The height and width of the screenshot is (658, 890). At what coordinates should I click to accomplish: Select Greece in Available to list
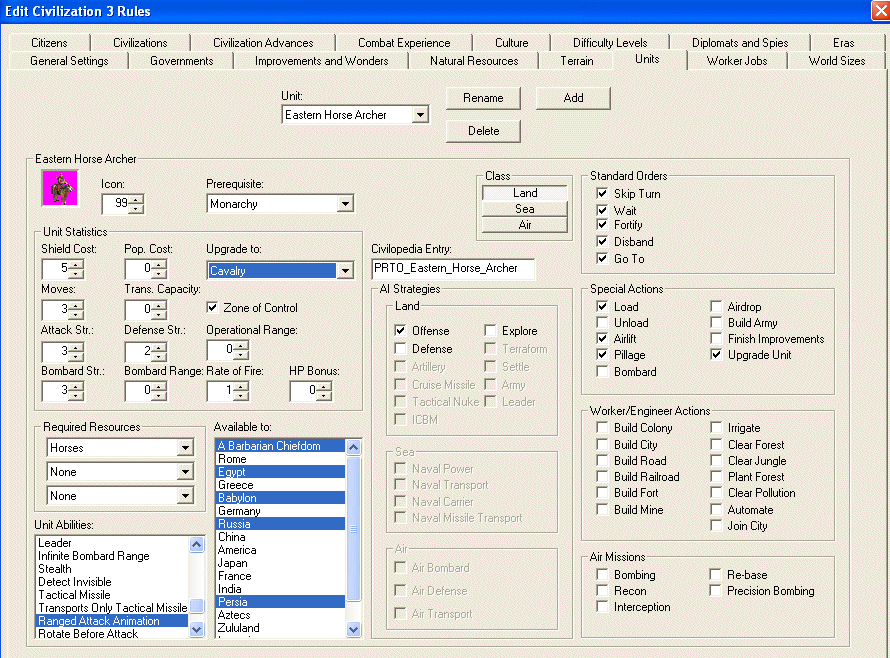pyautogui.click(x=280, y=485)
